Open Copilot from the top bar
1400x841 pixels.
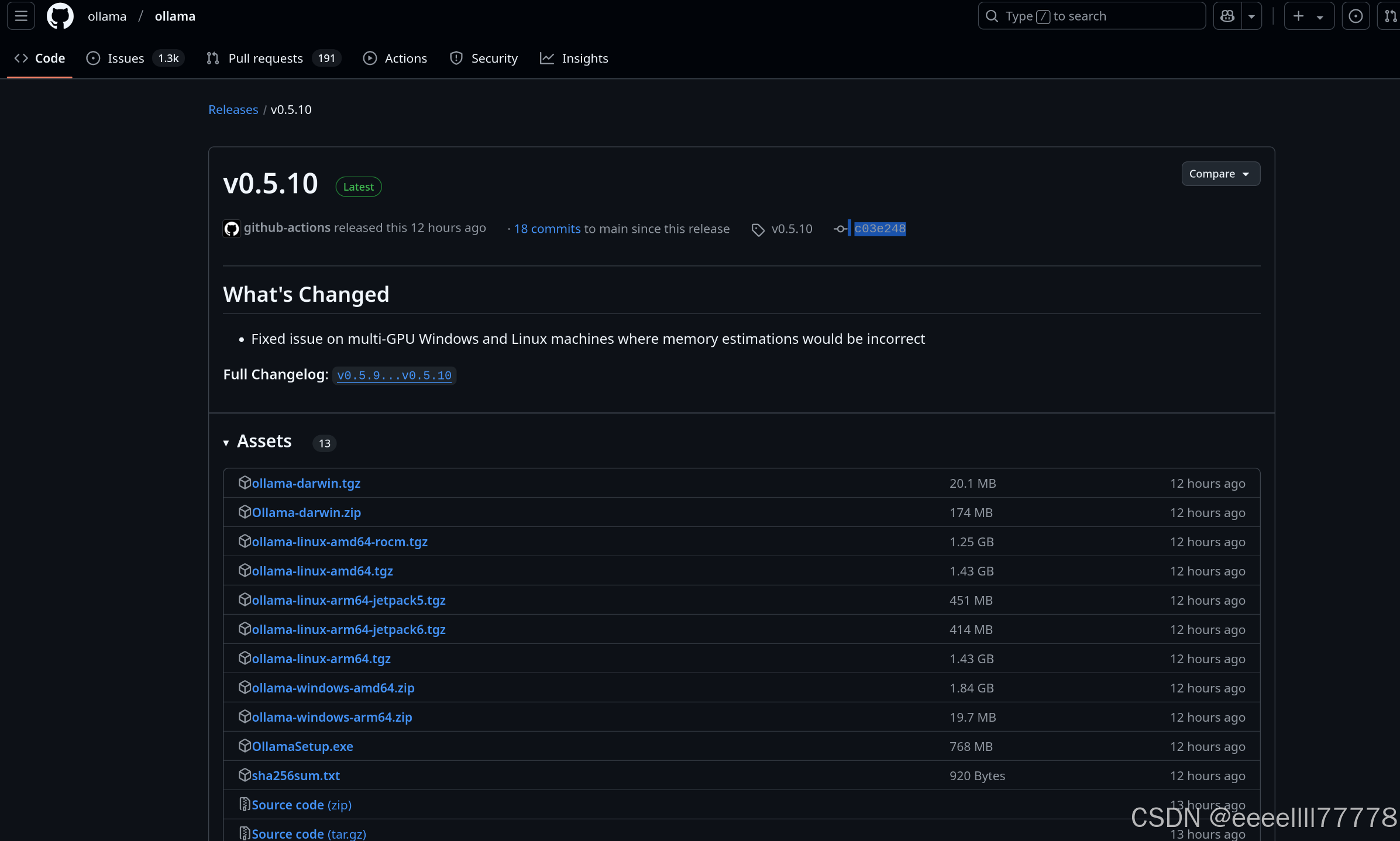[1227, 16]
